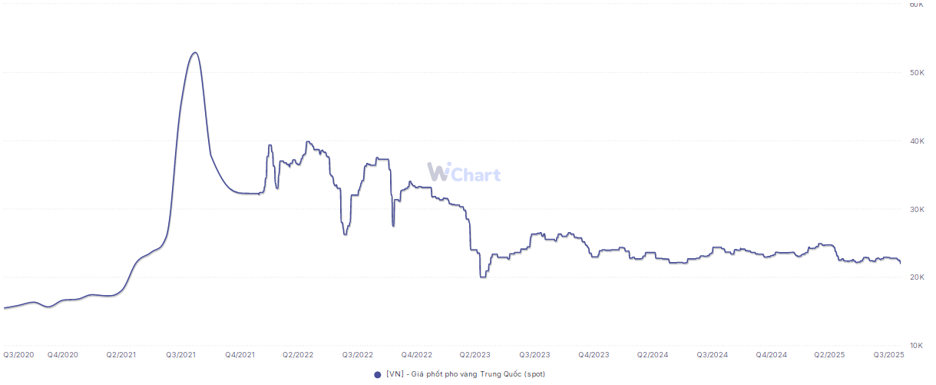Select the Q2/2023 x-axis label
This screenshot has width=936, height=385.
475,354
